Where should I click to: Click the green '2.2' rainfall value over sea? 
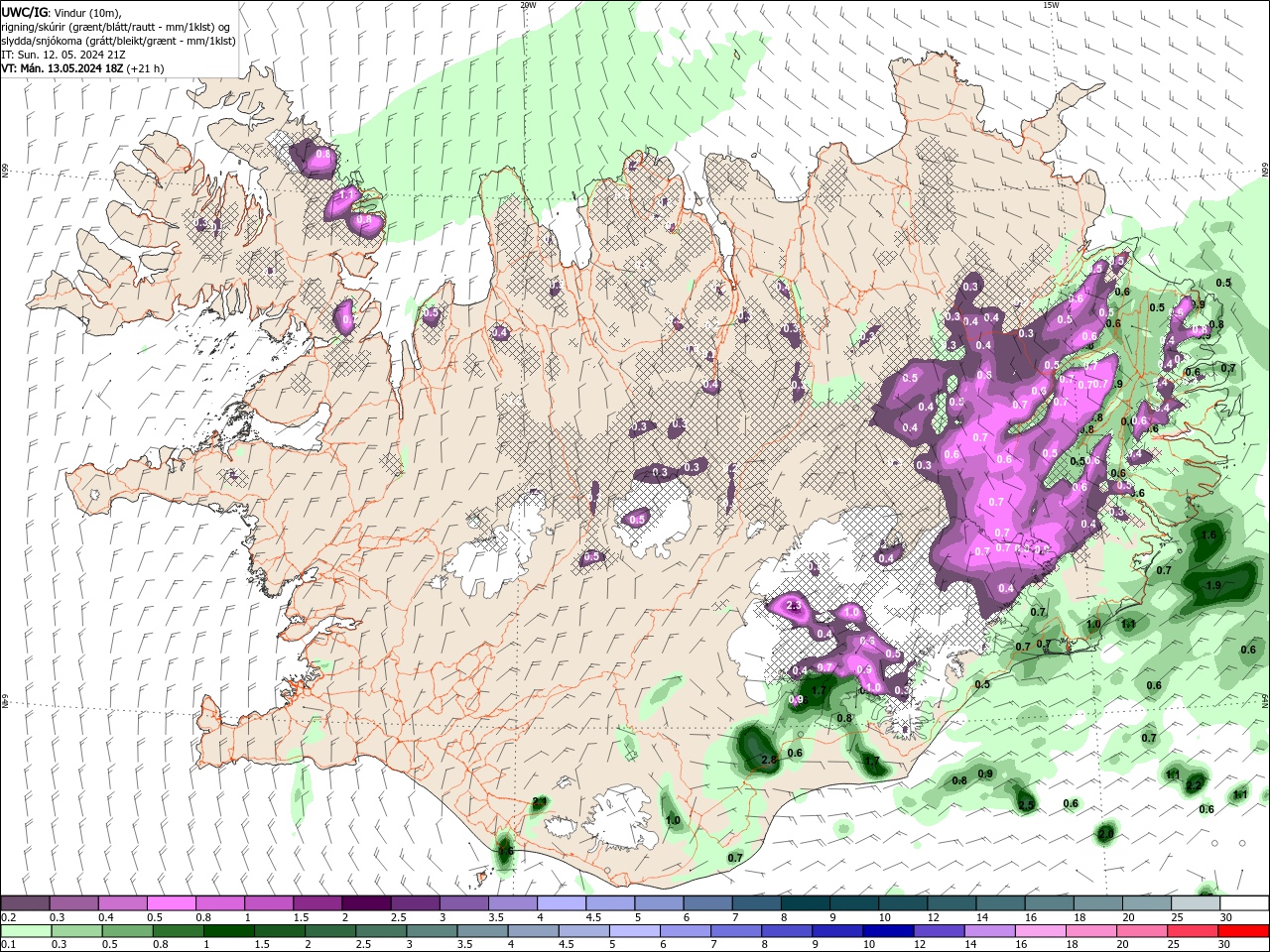[1195, 784]
